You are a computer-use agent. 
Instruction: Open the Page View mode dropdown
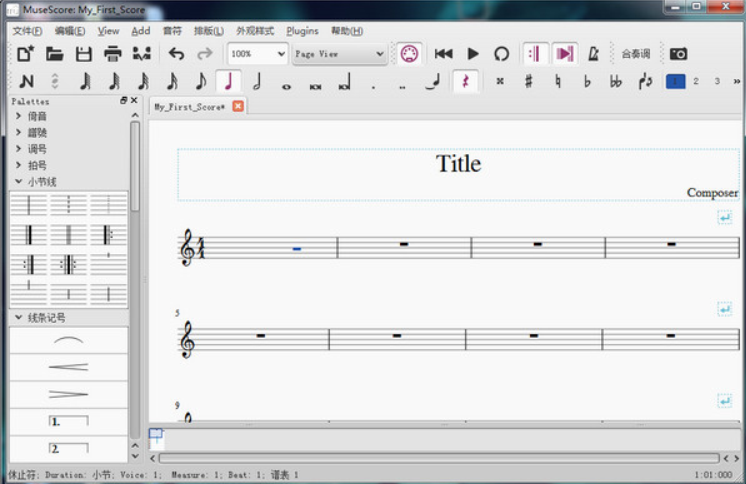(x=339, y=54)
